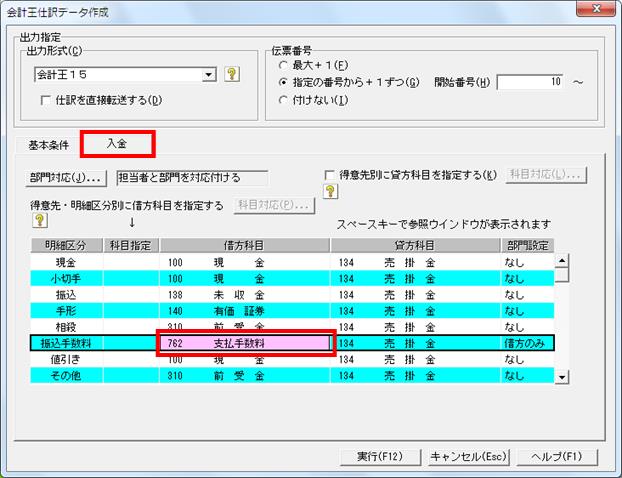Select the 手形 row in 明細区分
This screenshot has width=622, height=478.
coord(66,311)
